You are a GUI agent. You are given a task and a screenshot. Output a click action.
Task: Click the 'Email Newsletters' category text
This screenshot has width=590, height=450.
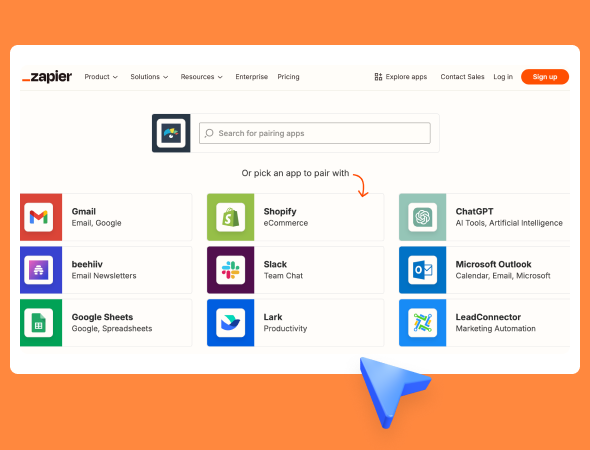104,276
